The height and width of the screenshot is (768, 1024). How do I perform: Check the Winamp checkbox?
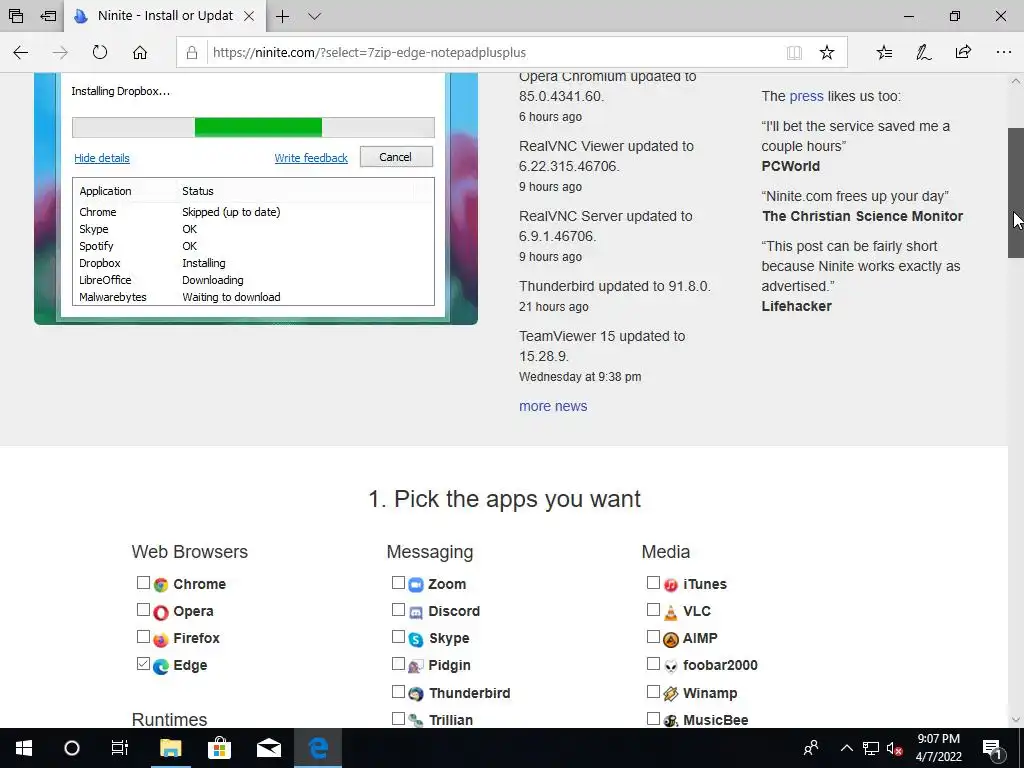tap(653, 691)
